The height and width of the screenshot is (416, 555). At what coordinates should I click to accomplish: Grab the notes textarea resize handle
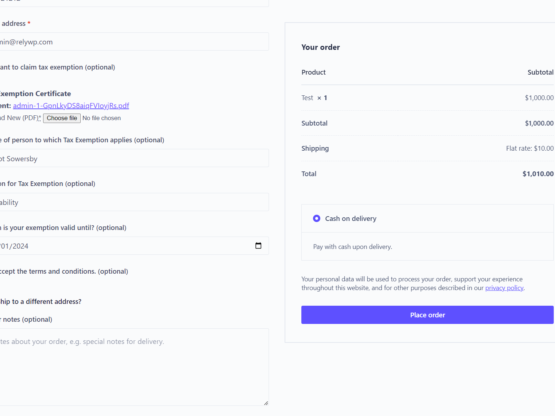(266, 403)
